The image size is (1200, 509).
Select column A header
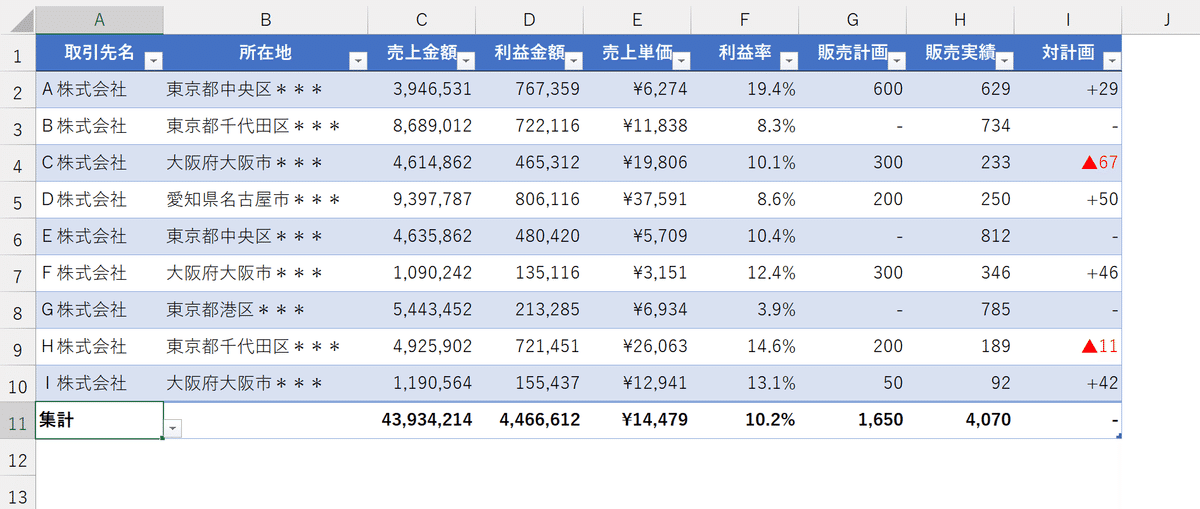(x=100, y=19)
